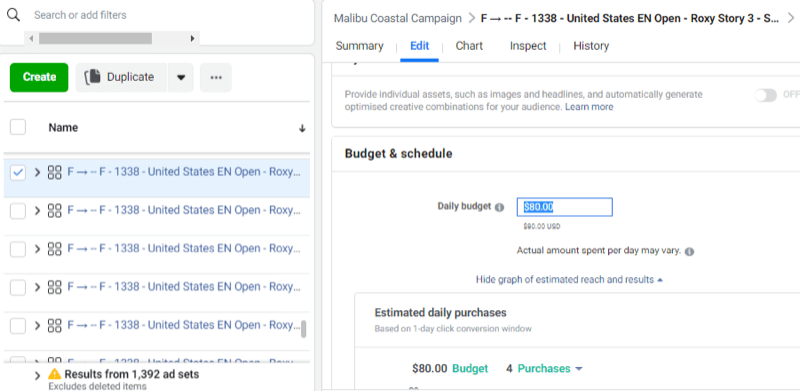Click the filter bar's right scroll arrow
This screenshot has width=800, height=391.
[x=192, y=38]
